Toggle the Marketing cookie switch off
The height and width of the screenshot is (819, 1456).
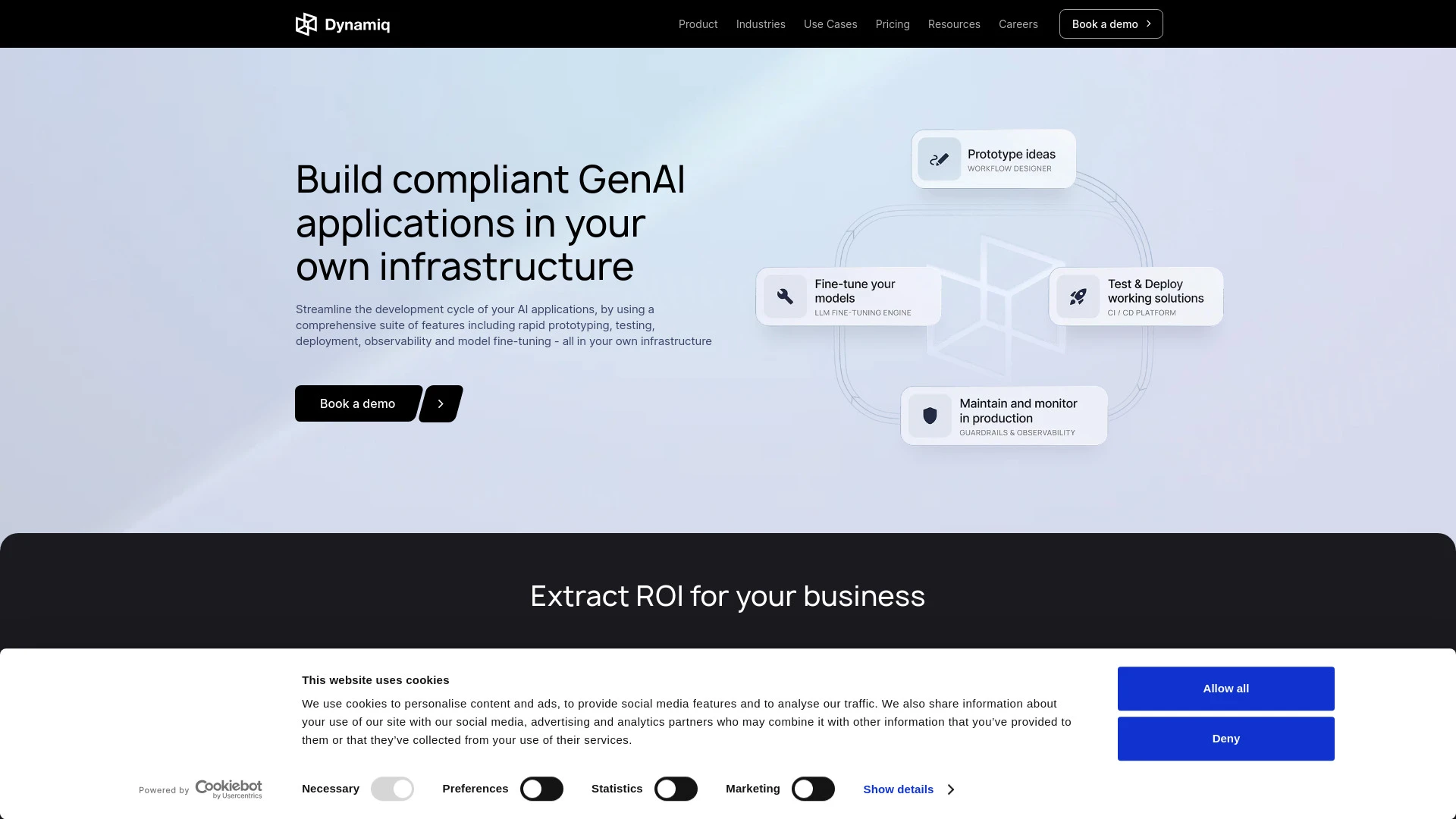pos(813,789)
